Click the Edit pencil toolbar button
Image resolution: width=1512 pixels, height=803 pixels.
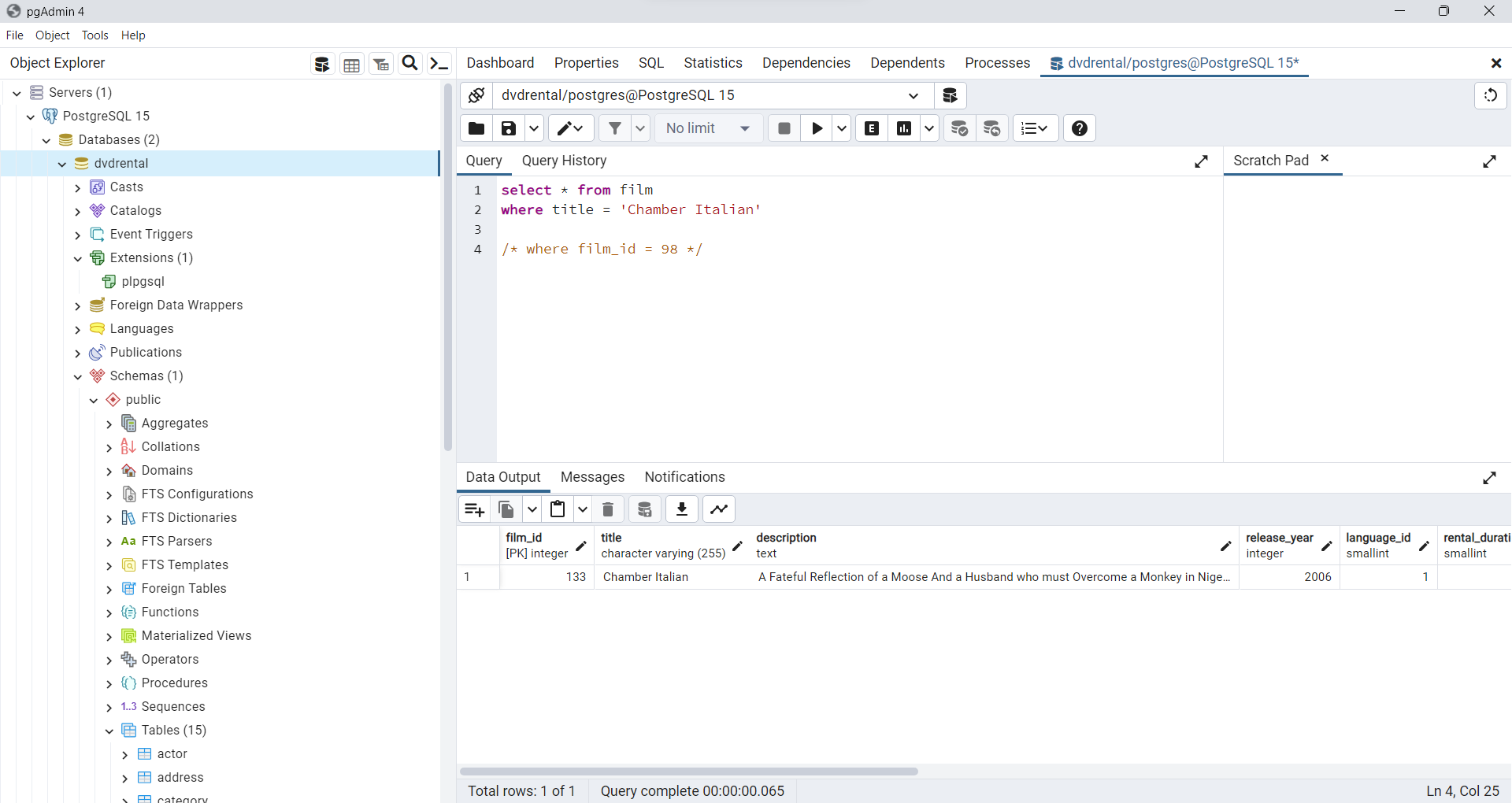click(571, 128)
